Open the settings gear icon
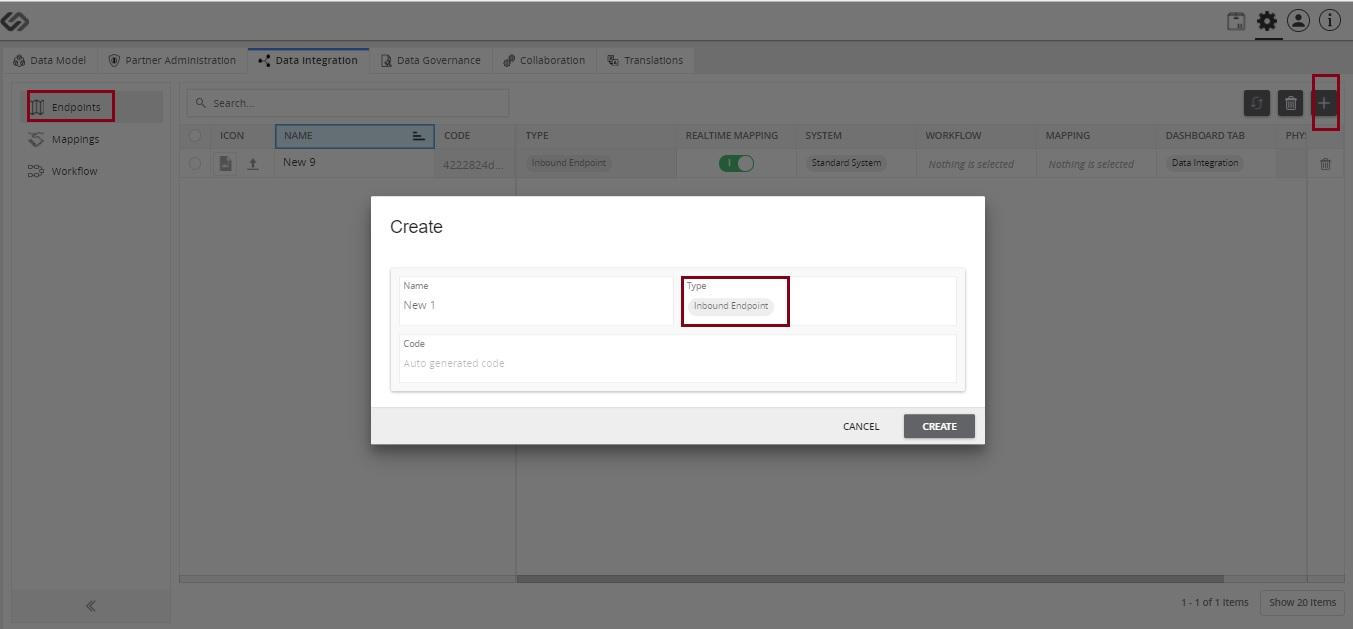The width and height of the screenshot is (1353, 629). [1268, 21]
